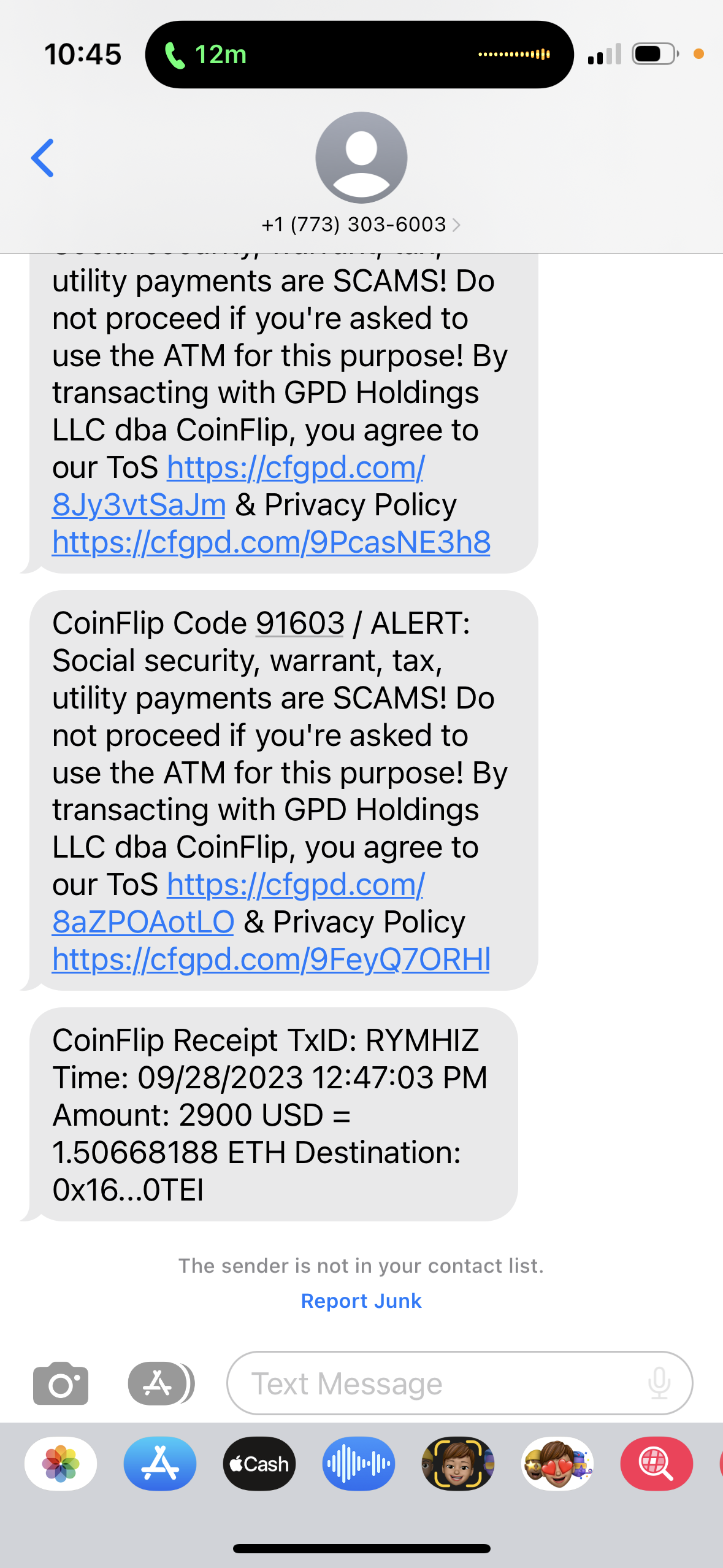Open Apple Cash in the app drawer

point(259,1464)
